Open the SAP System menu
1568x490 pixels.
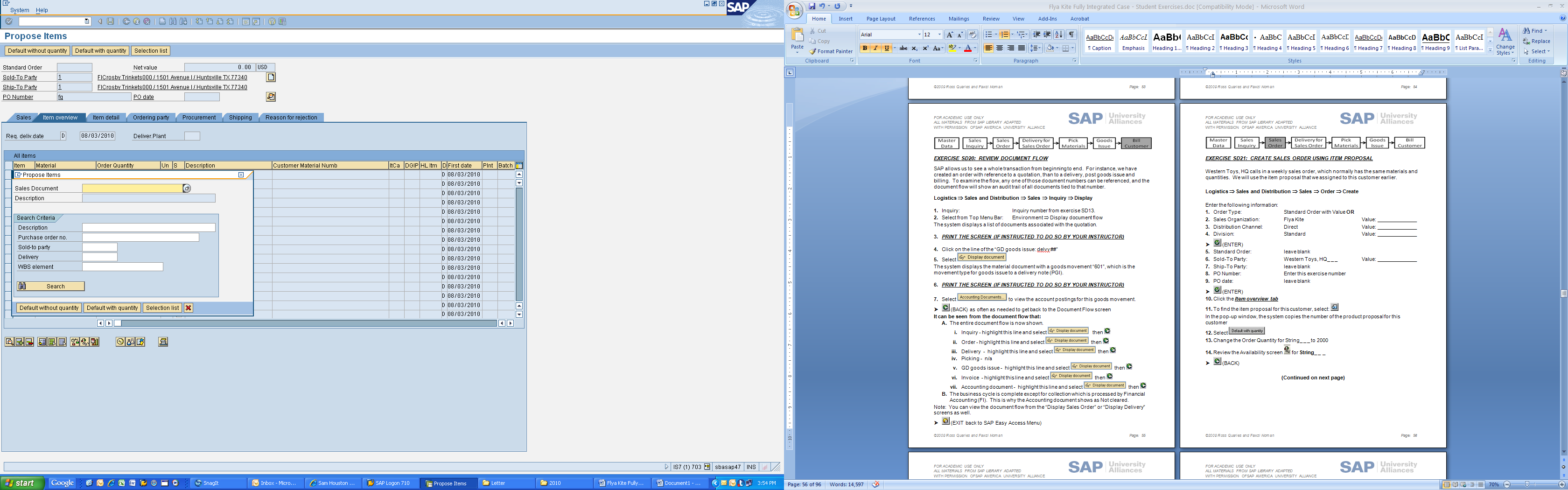point(20,10)
